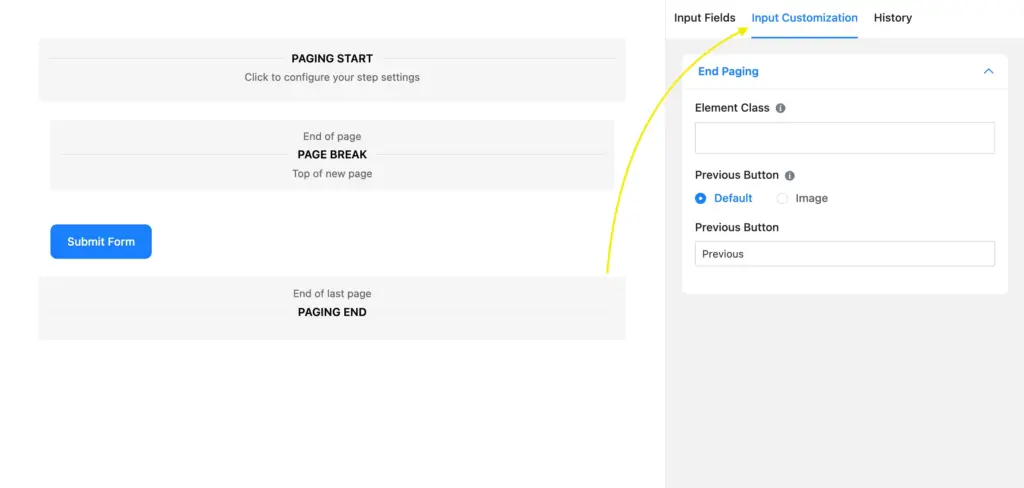Viewport: 1024px width, 488px height.
Task: Collapse the End Paging panel chevron
Action: click(988, 72)
